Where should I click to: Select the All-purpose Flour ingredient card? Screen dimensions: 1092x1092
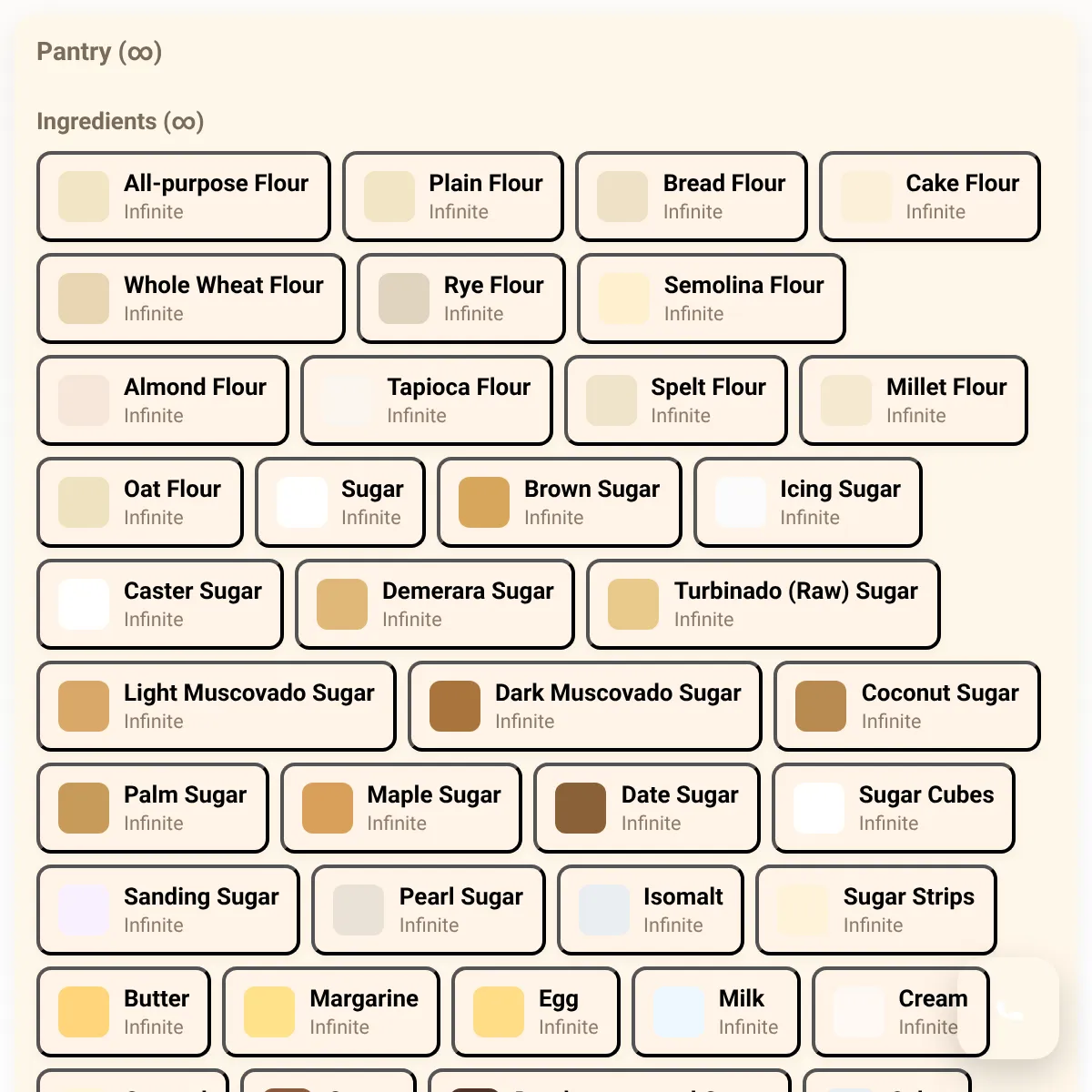click(x=184, y=197)
